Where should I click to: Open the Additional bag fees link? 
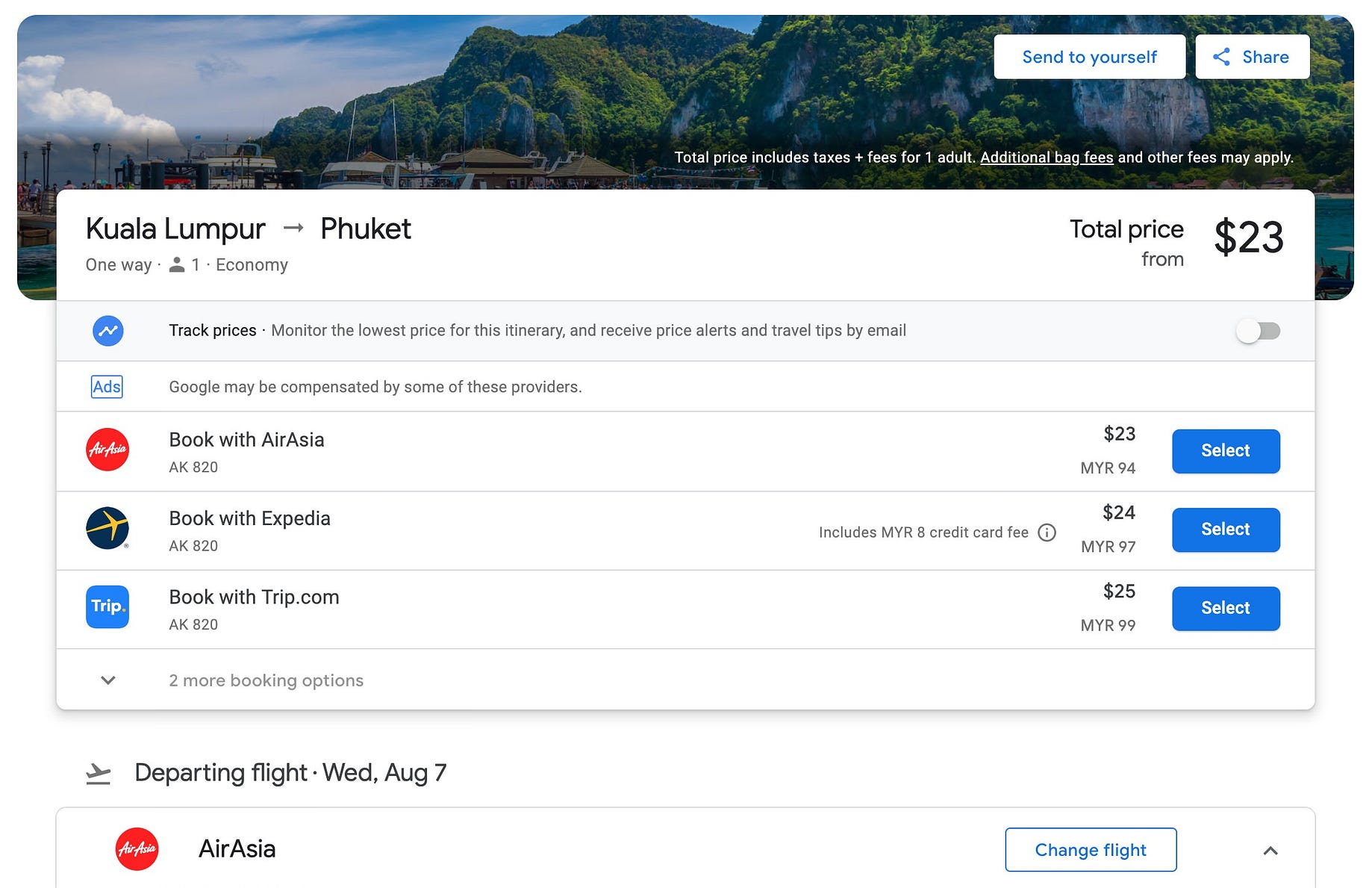[1047, 158]
